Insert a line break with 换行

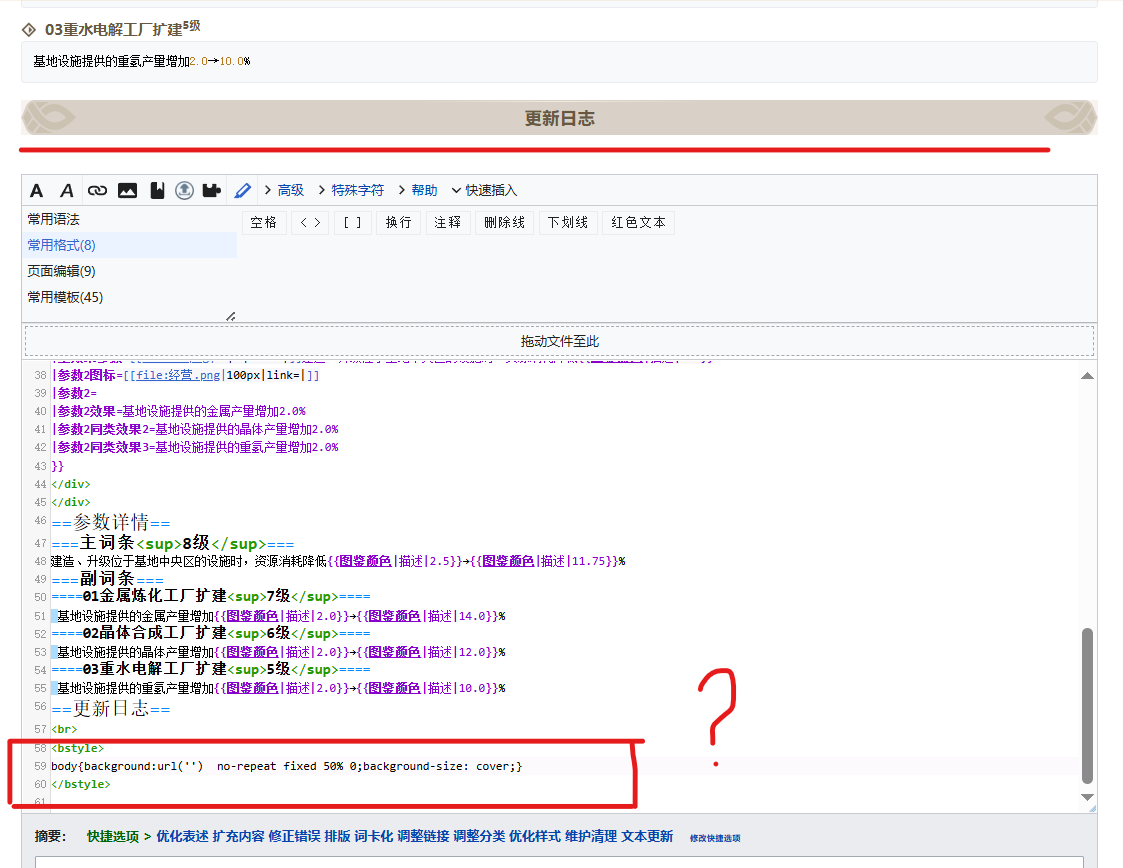pyautogui.click(x=398, y=223)
